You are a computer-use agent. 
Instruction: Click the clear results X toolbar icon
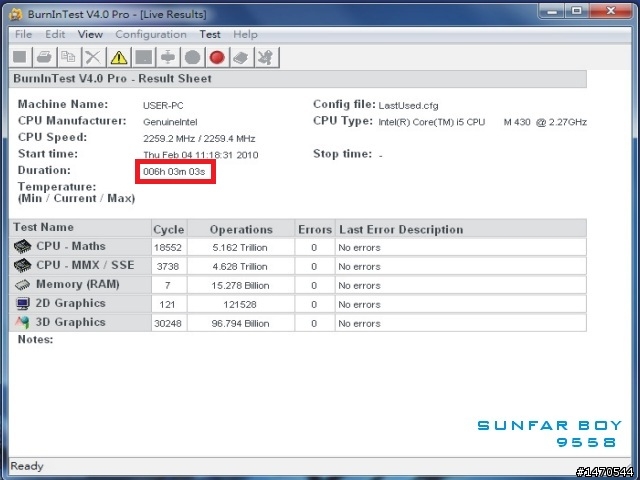pyautogui.click(x=93, y=57)
